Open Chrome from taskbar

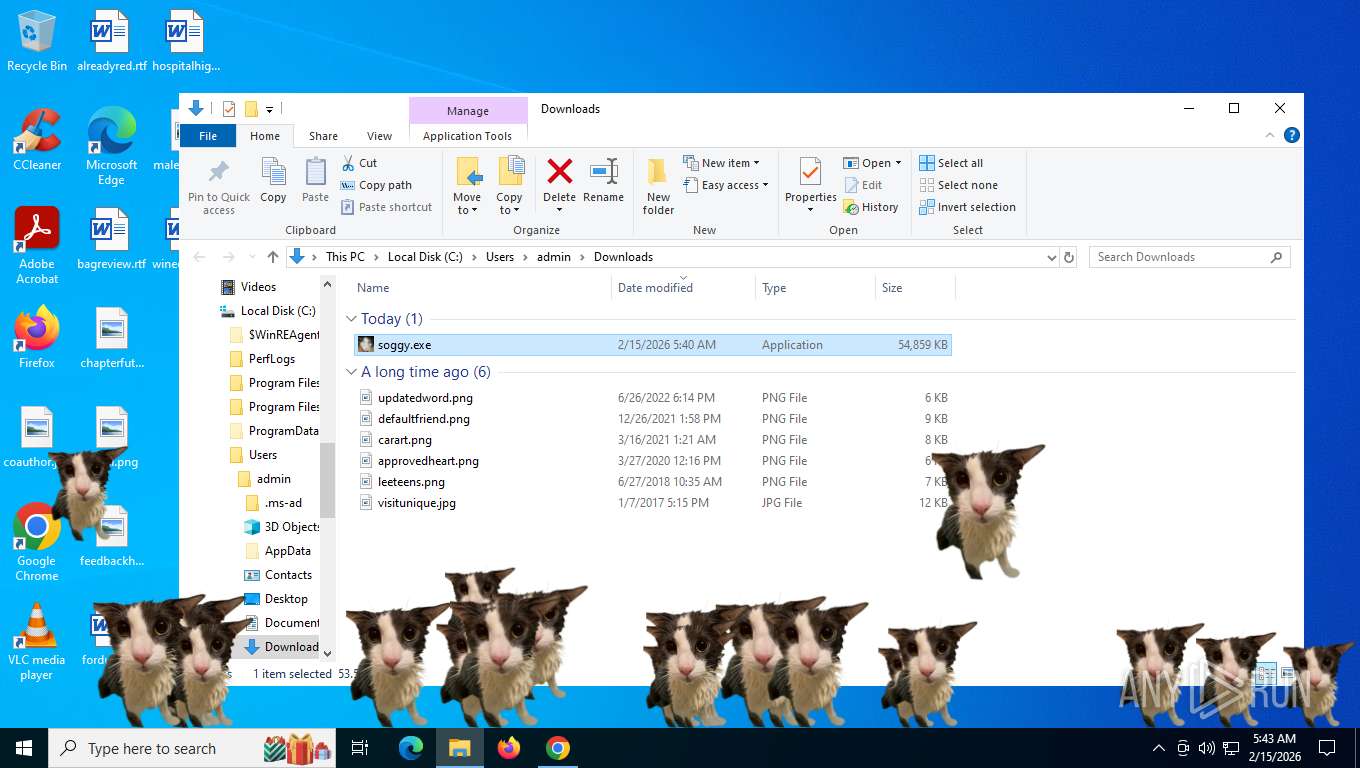[558, 748]
